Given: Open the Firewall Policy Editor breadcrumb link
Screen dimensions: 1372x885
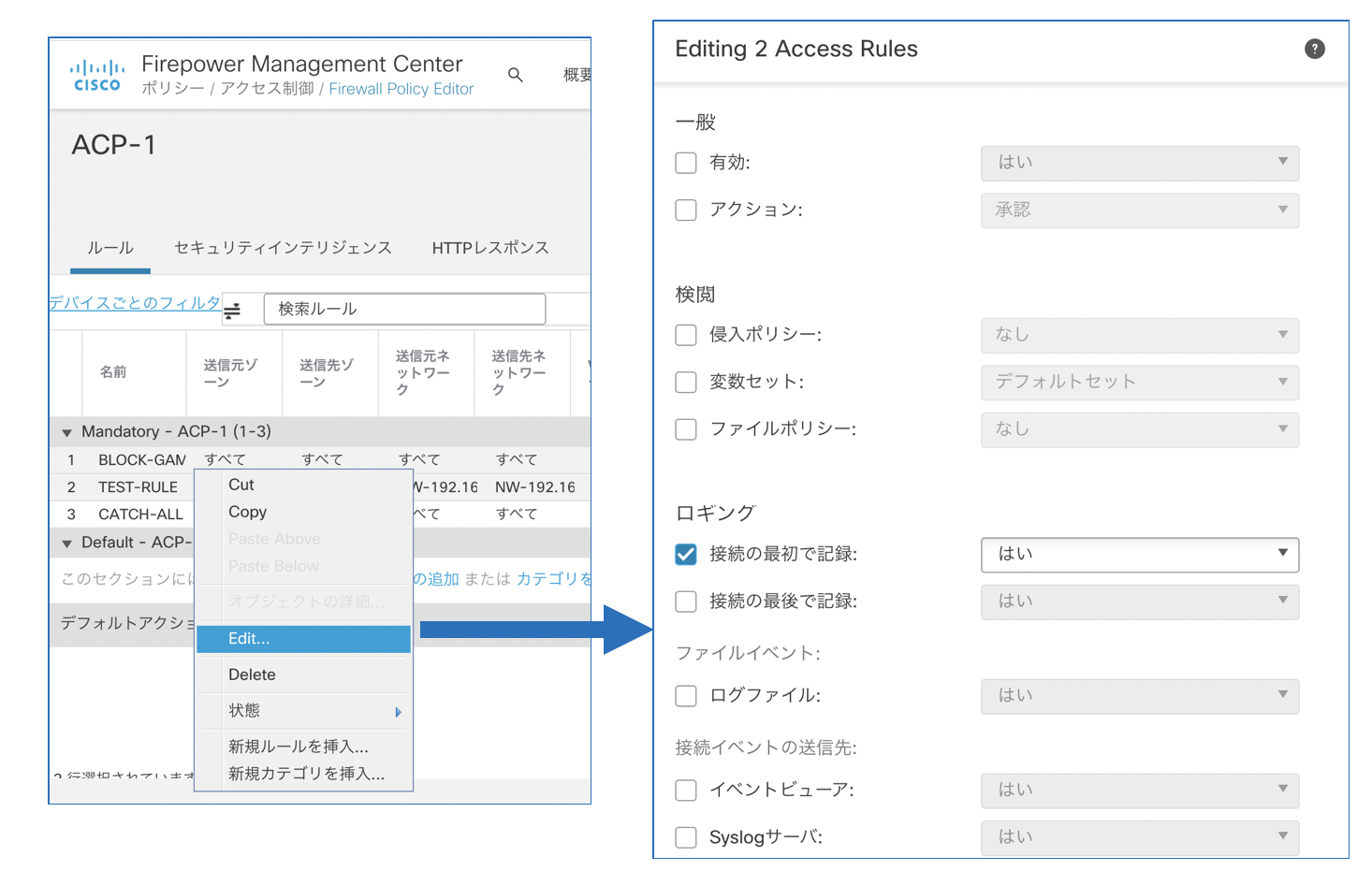Looking at the screenshot, I should [x=401, y=89].
